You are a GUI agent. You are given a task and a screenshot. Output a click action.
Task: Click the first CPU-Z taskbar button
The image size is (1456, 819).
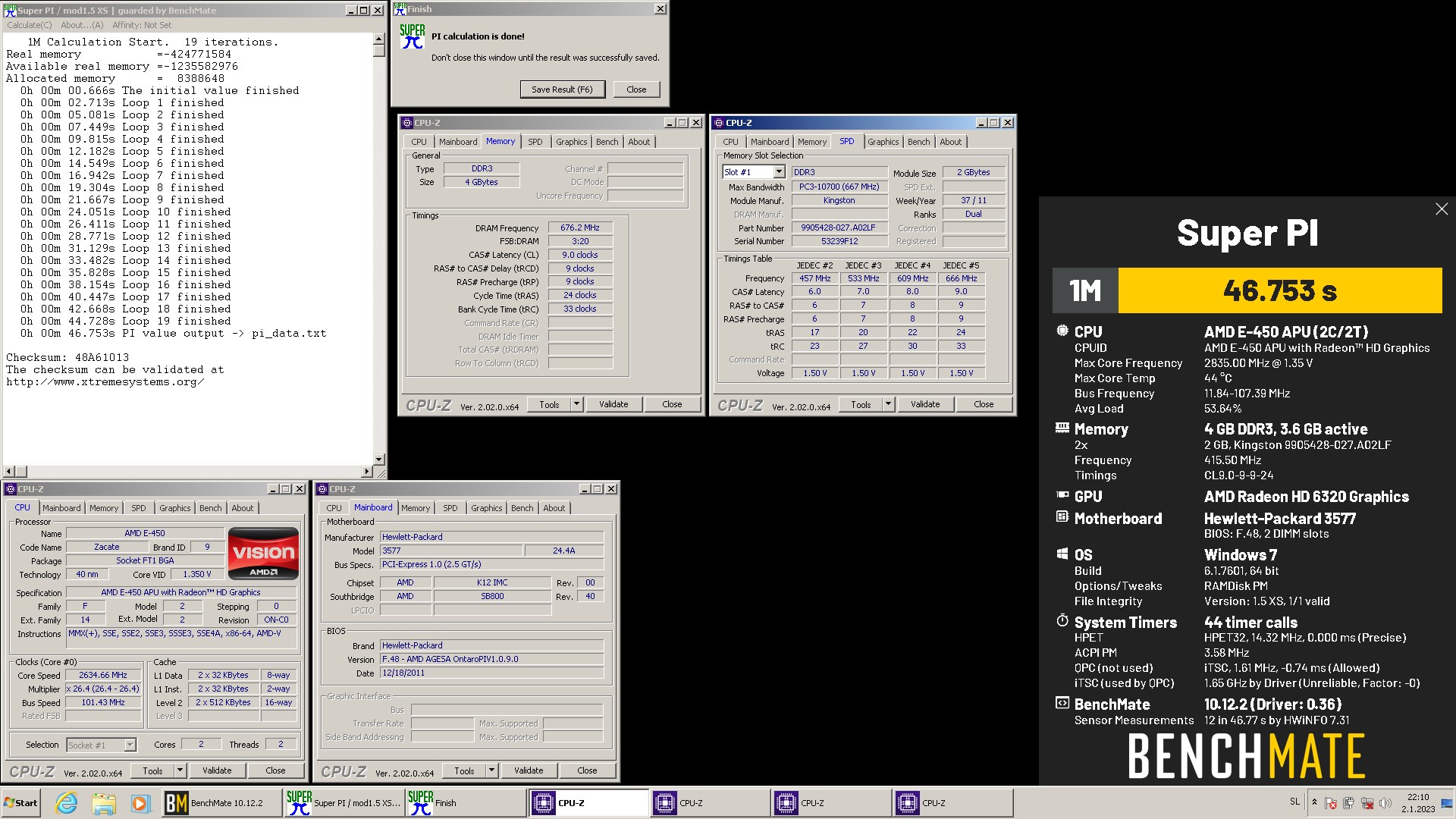588,802
